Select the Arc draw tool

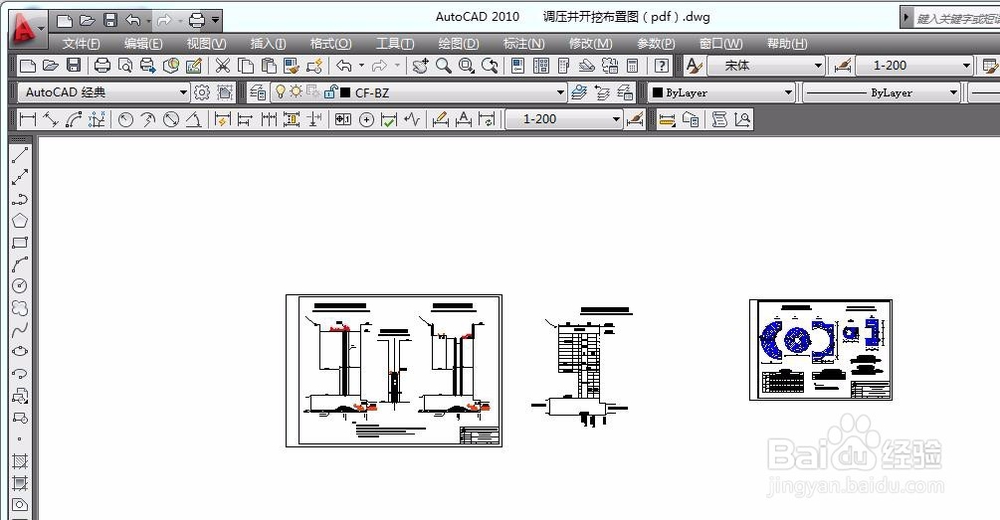pos(20,264)
